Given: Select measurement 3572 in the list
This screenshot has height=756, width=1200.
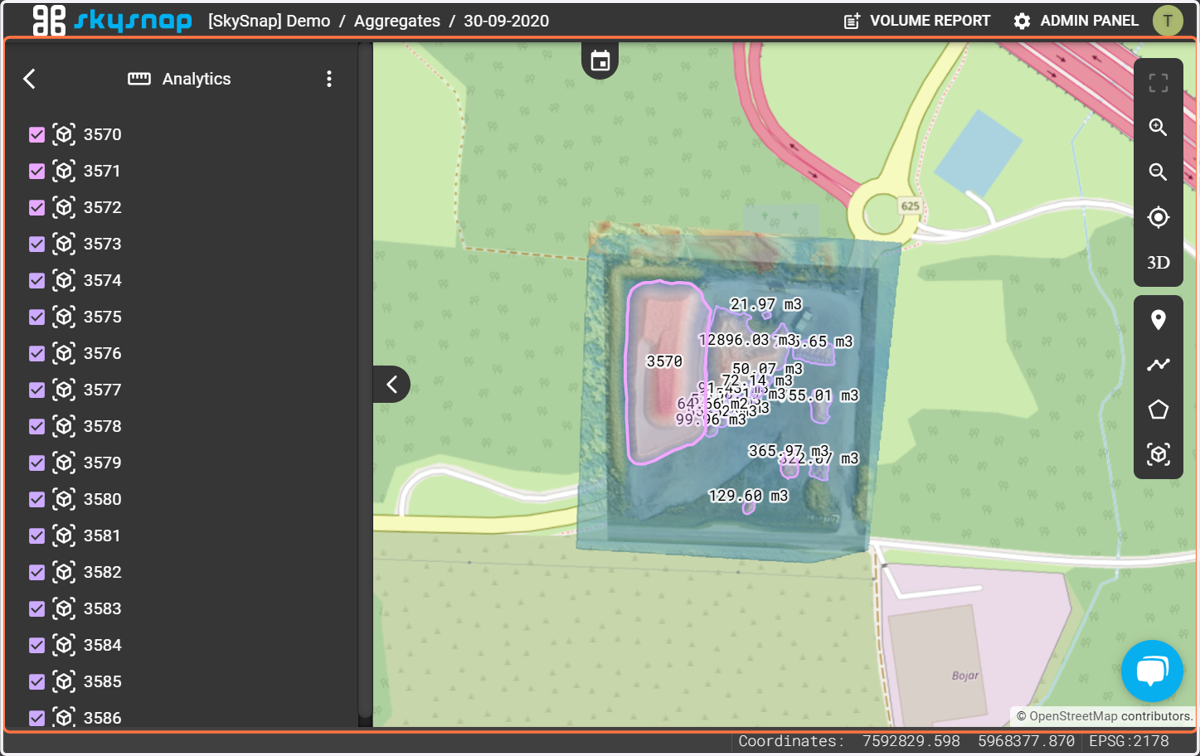Looking at the screenshot, I should 102,208.
